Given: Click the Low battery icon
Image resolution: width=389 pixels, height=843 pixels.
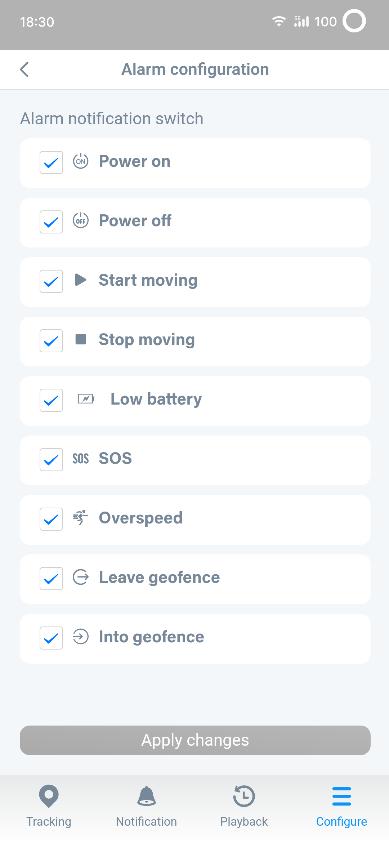Looking at the screenshot, I should pyautogui.click(x=85, y=399).
